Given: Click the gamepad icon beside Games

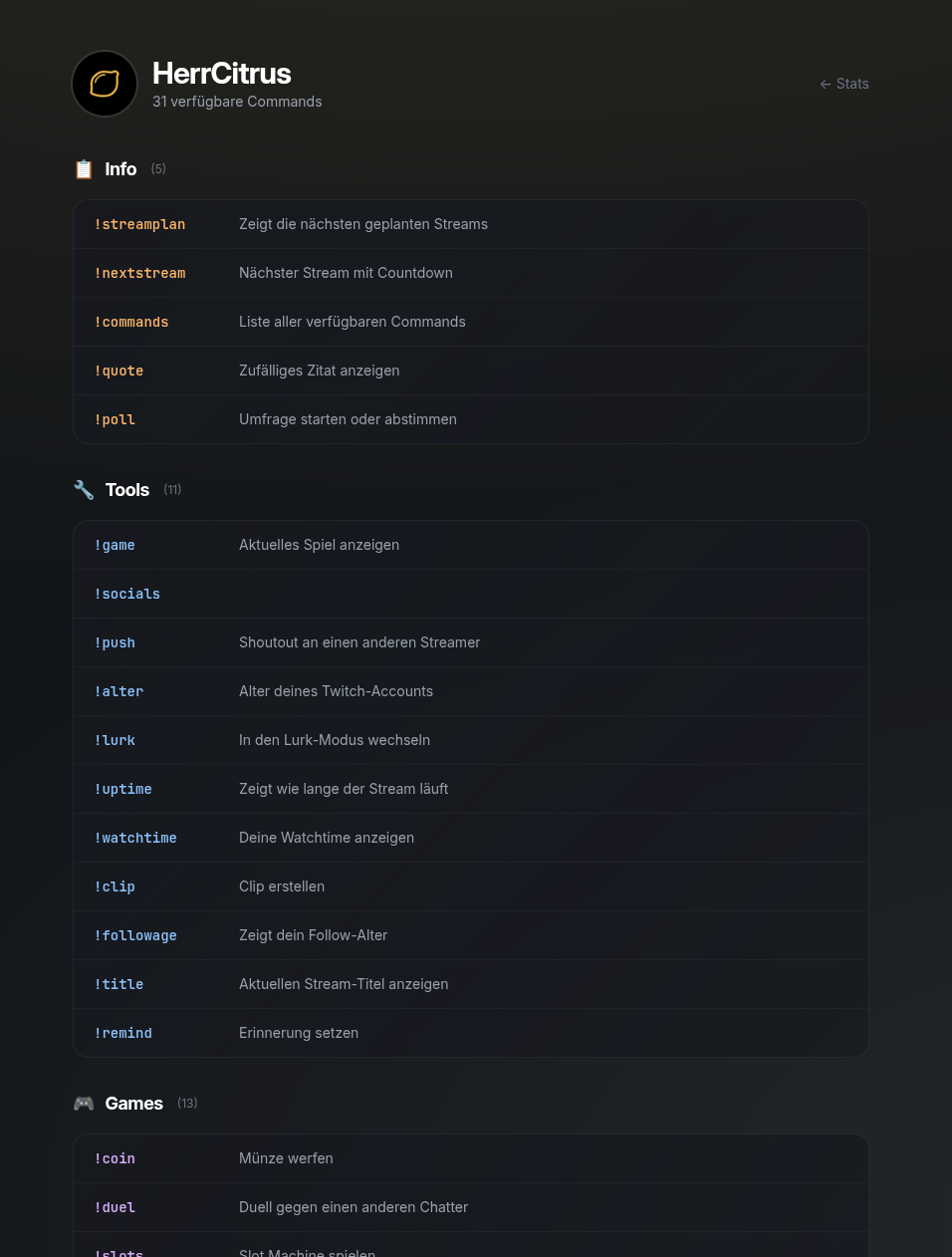Looking at the screenshot, I should (84, 1103).
